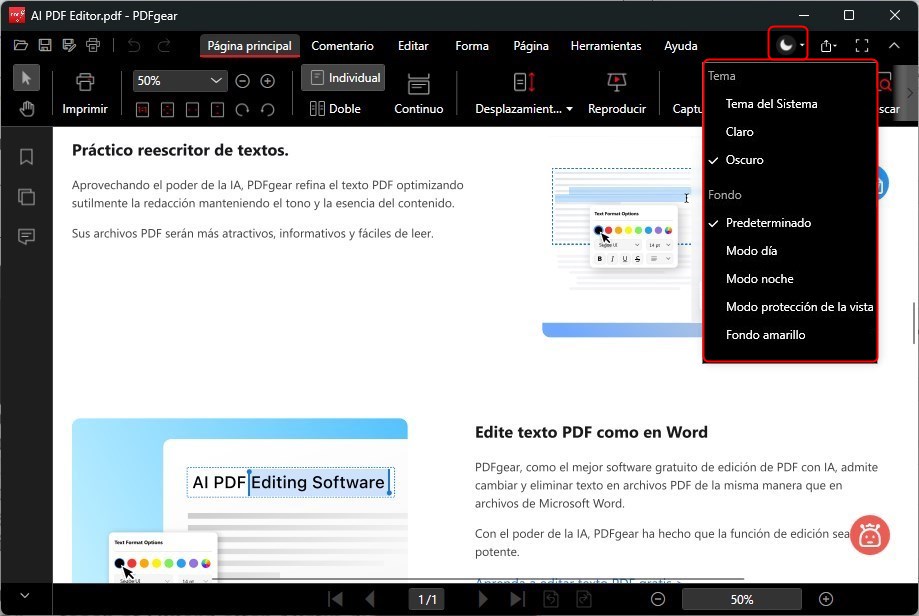The height and width of the screenshot is (616, 919).
Task: Click the vertical scrollbar thumb
Action: [914, 323]
